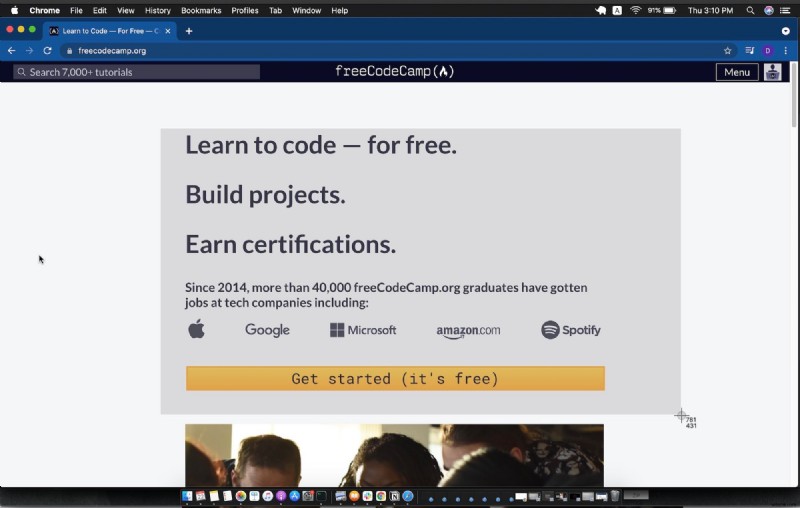
Task: Open App Store in the Dock
Action: pos(294,496)
